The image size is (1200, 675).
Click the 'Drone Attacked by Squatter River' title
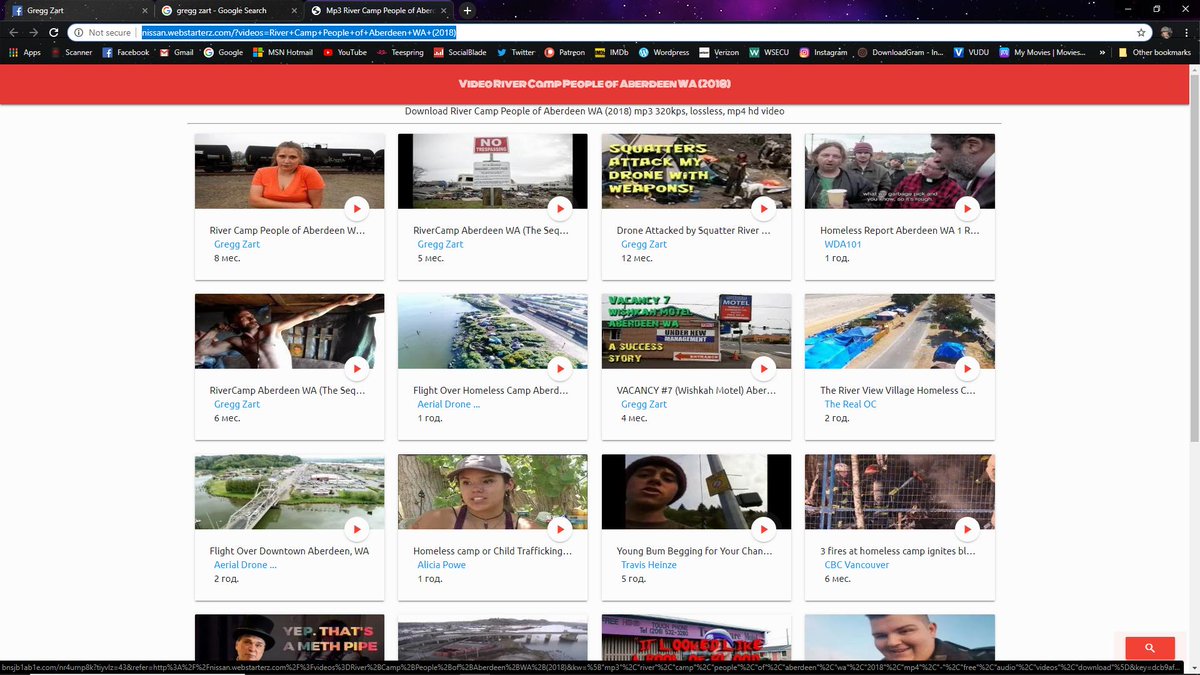tap(693, 230)
